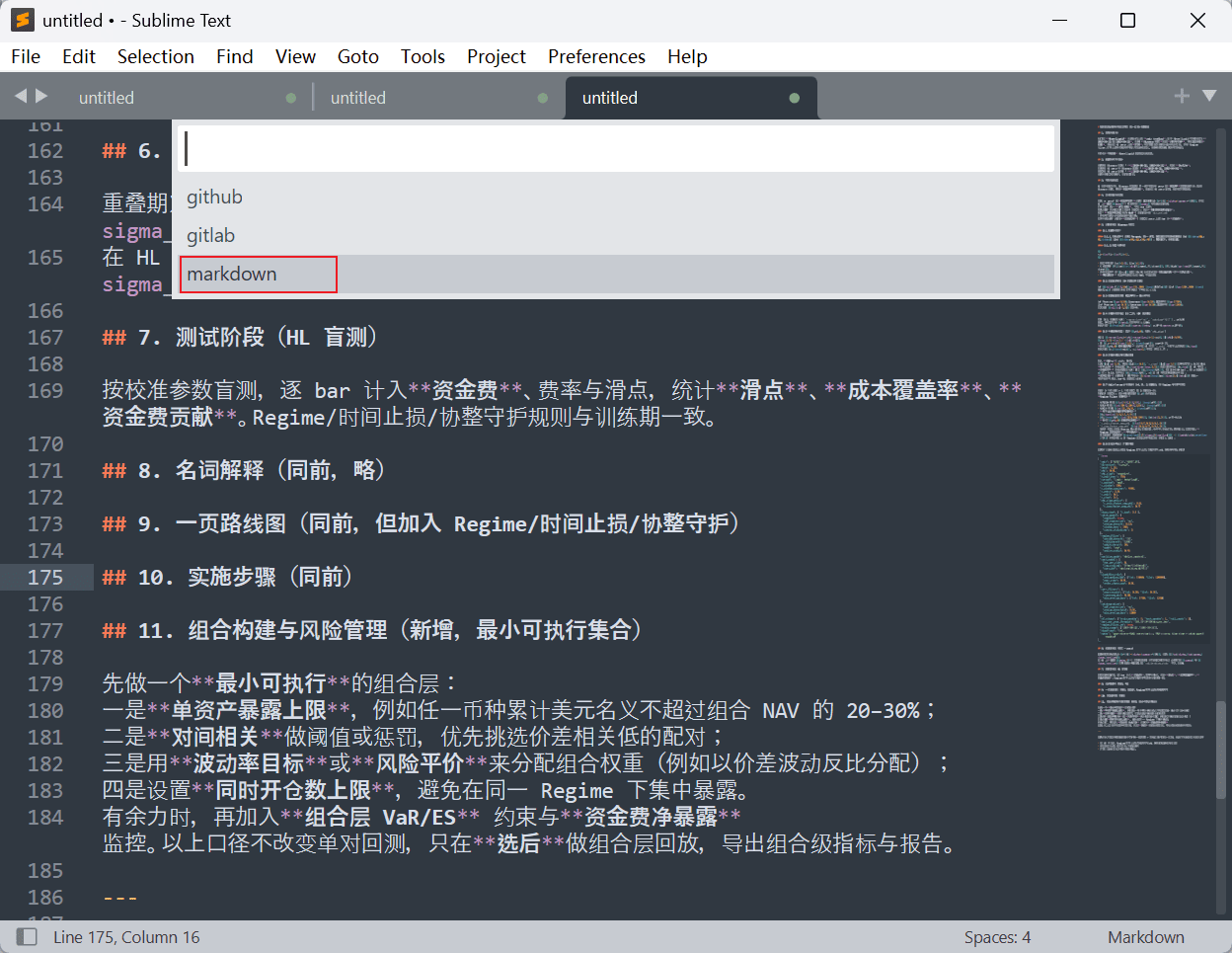Pick gitlab from the quick panel list
The height and width of the screenshot is (953, 1232).
(x=210, y=236)
